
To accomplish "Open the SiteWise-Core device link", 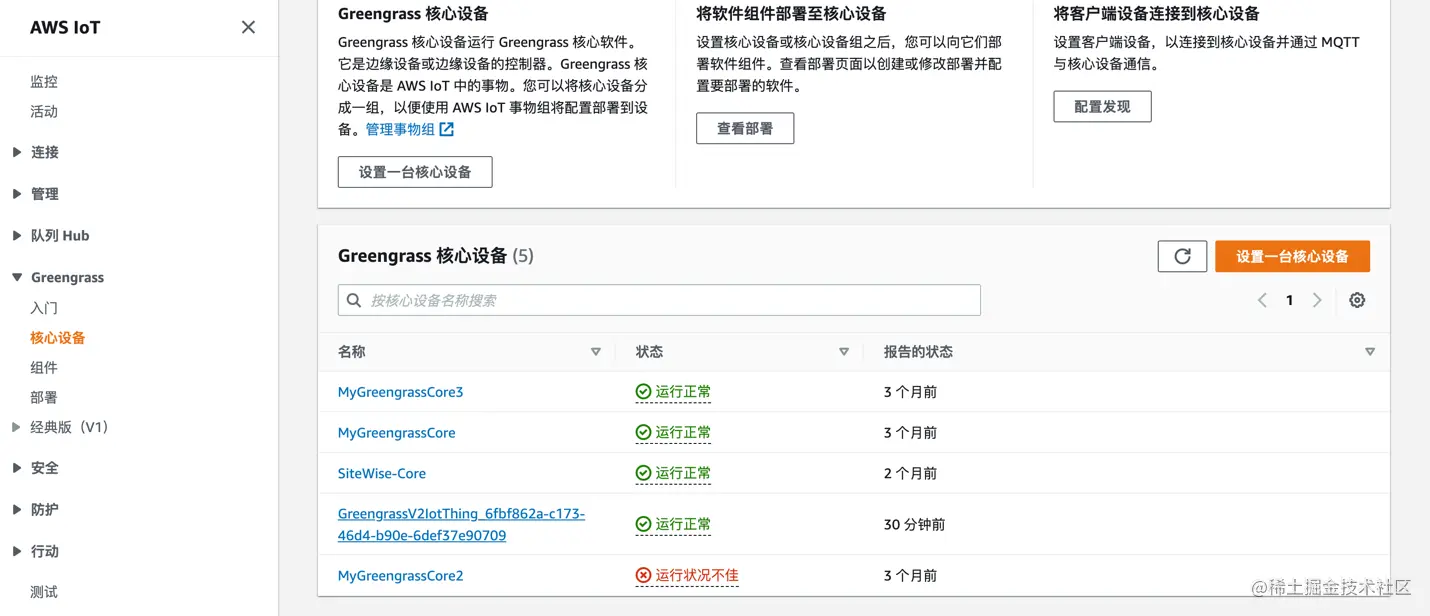I will (x=382, y=473).
